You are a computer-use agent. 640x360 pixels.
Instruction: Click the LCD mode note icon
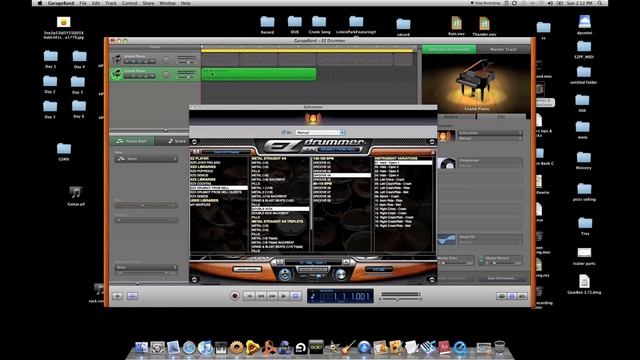(313, 296)
